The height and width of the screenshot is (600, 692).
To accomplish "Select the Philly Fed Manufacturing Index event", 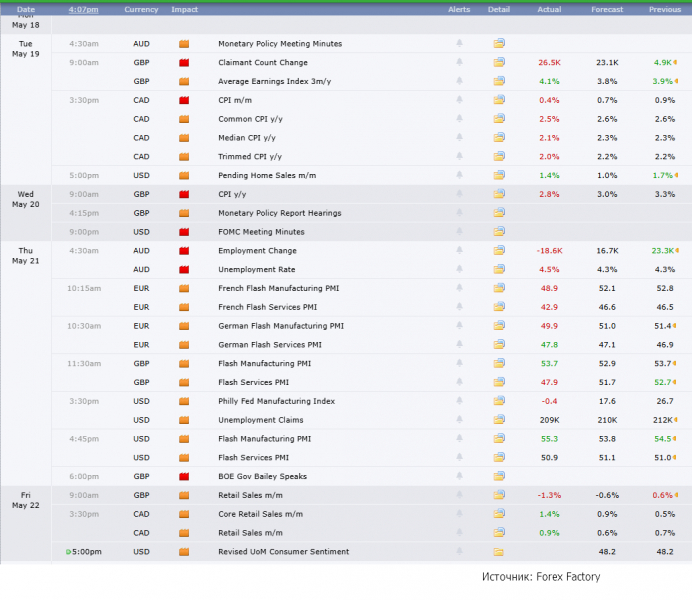I will pos(277,401).
